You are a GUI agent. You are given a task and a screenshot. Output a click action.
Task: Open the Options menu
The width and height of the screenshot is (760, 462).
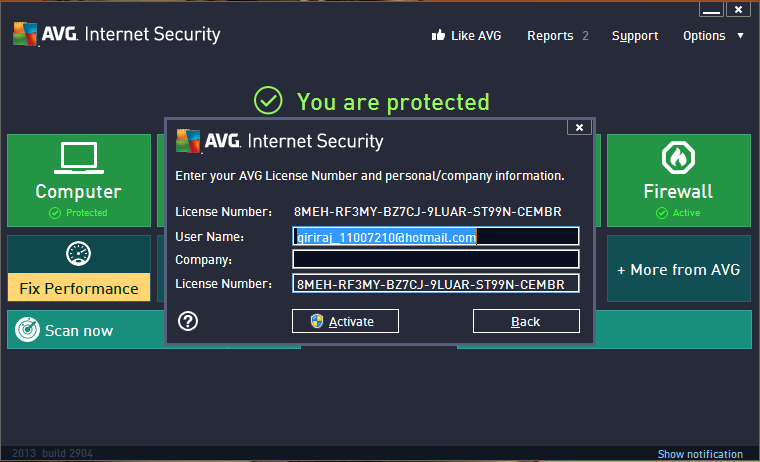pyautogui.click(x=704, y=36)
